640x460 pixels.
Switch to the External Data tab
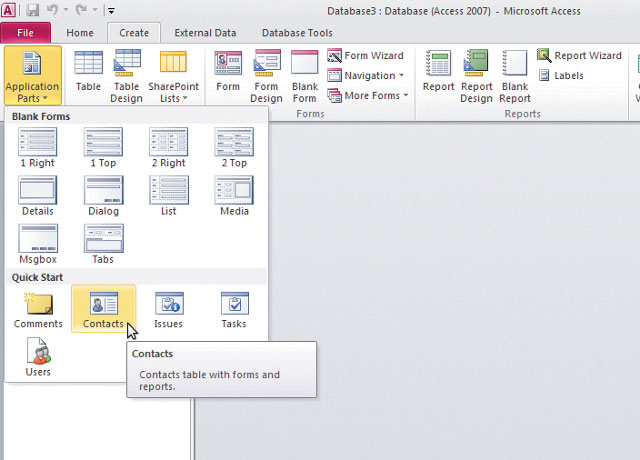pyautogui.click(x=206, y=33)
